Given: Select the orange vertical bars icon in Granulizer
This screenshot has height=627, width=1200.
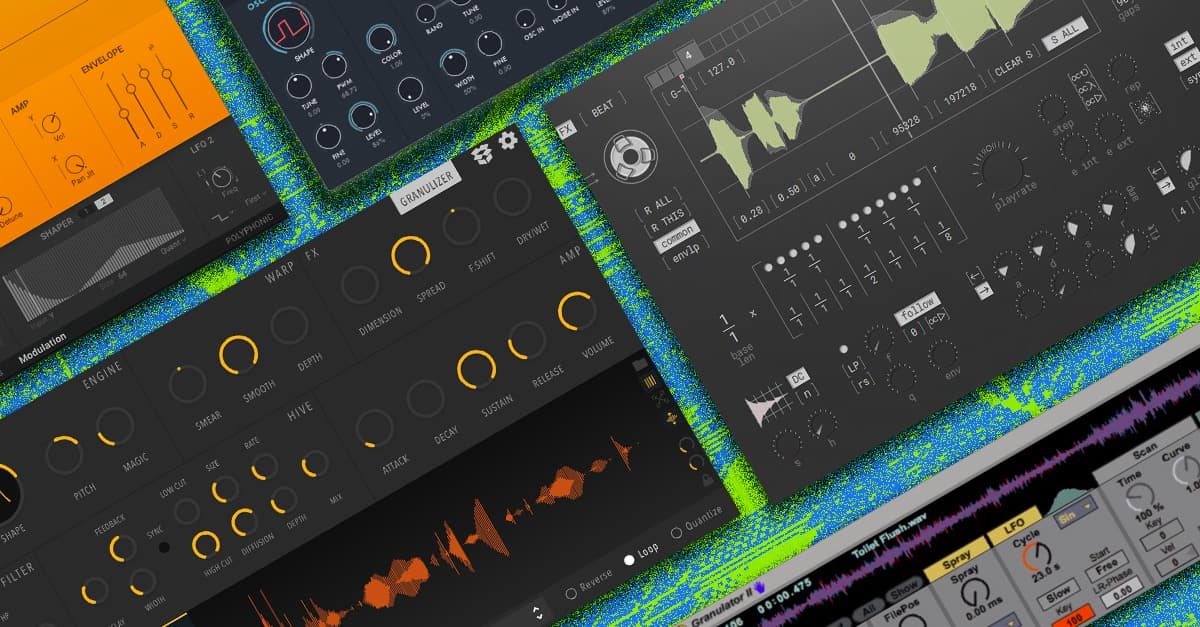Looking at the screenshot, I should (x=649, y=382).
